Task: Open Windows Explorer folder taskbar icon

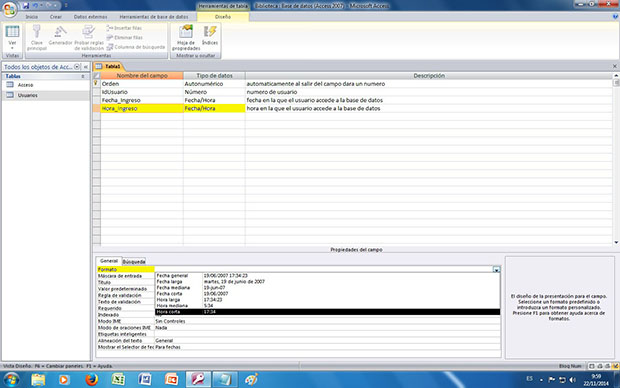Action: pyautogui.click(x=38, y=380)
